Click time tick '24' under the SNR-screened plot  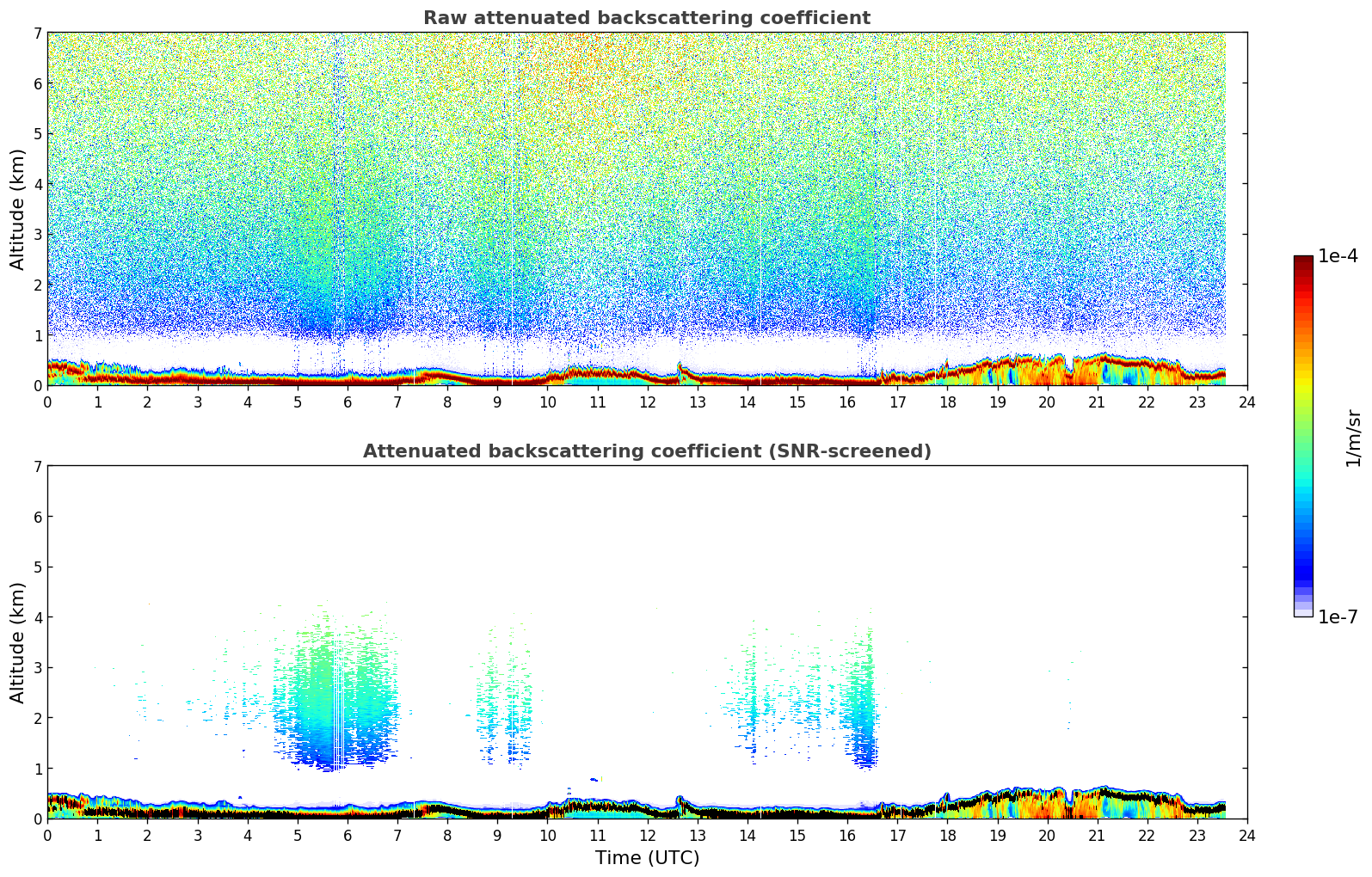pos(1247,835)
